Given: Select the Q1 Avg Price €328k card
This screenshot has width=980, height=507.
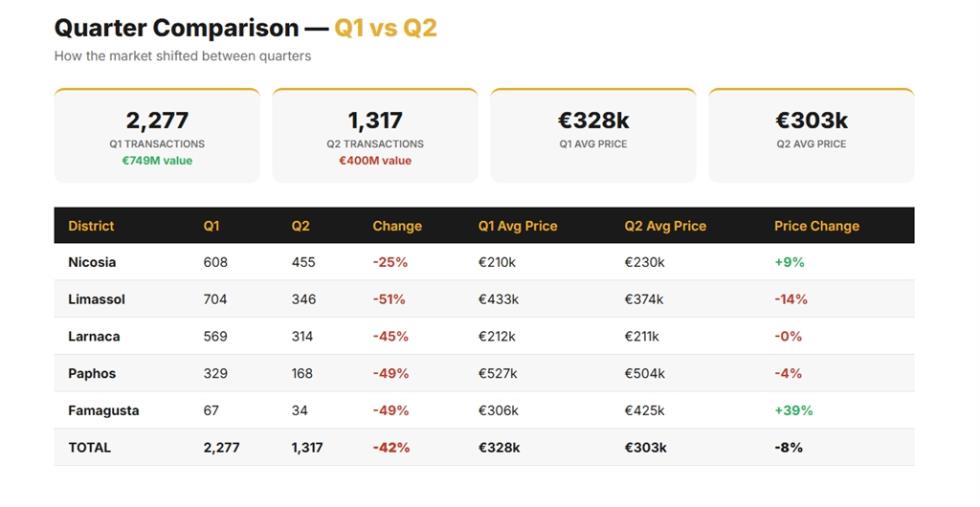Looking at the screenshot, I should pyautogui.click(x=593, y=136).
